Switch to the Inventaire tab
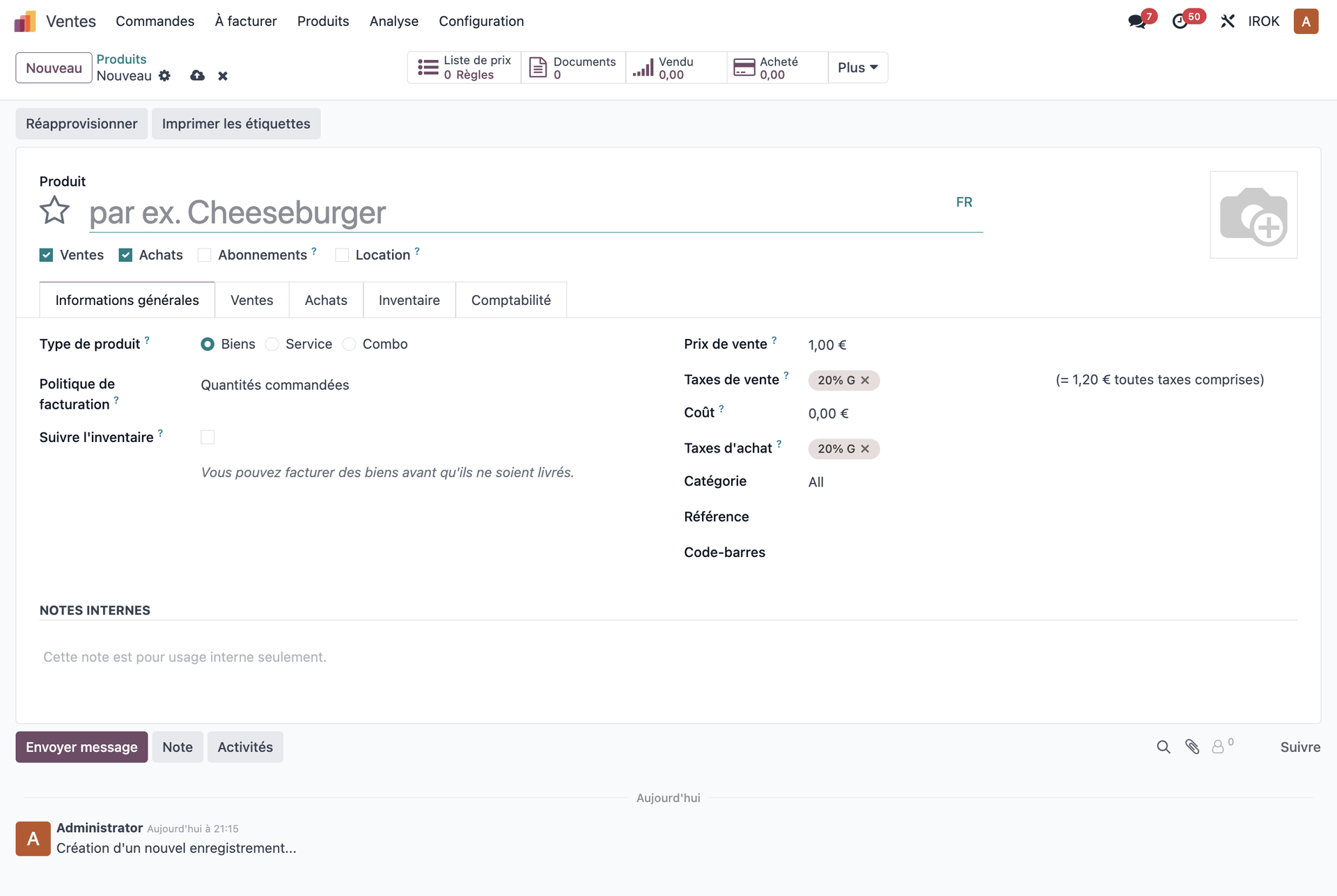This screenshot has height=896, width=1337. (409, 300)
